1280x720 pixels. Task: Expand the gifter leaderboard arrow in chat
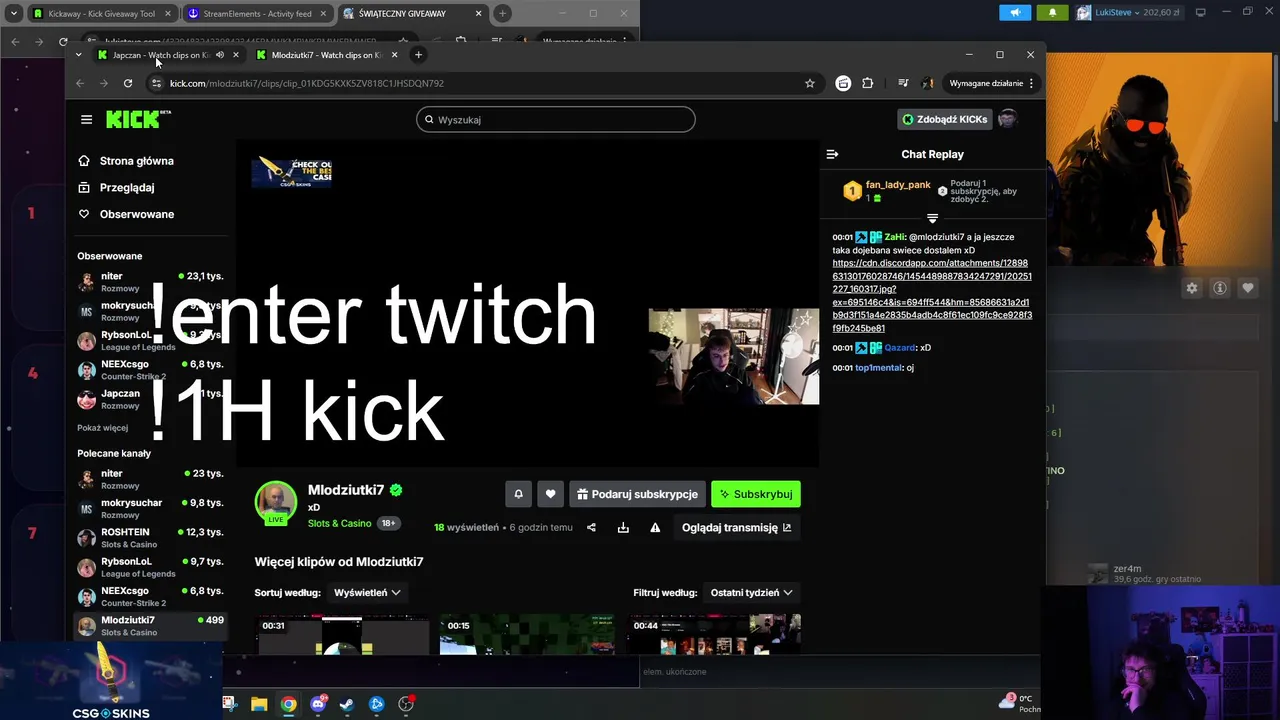932,218
